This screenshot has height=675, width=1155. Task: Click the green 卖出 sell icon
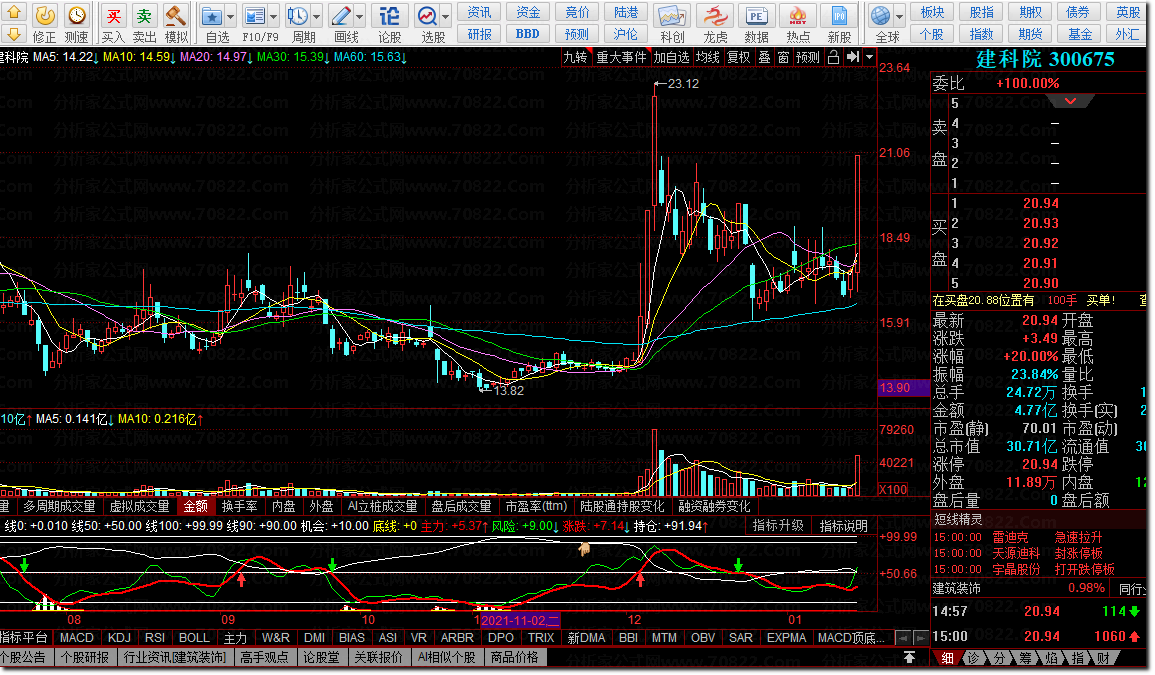click(x=144, y=15)
